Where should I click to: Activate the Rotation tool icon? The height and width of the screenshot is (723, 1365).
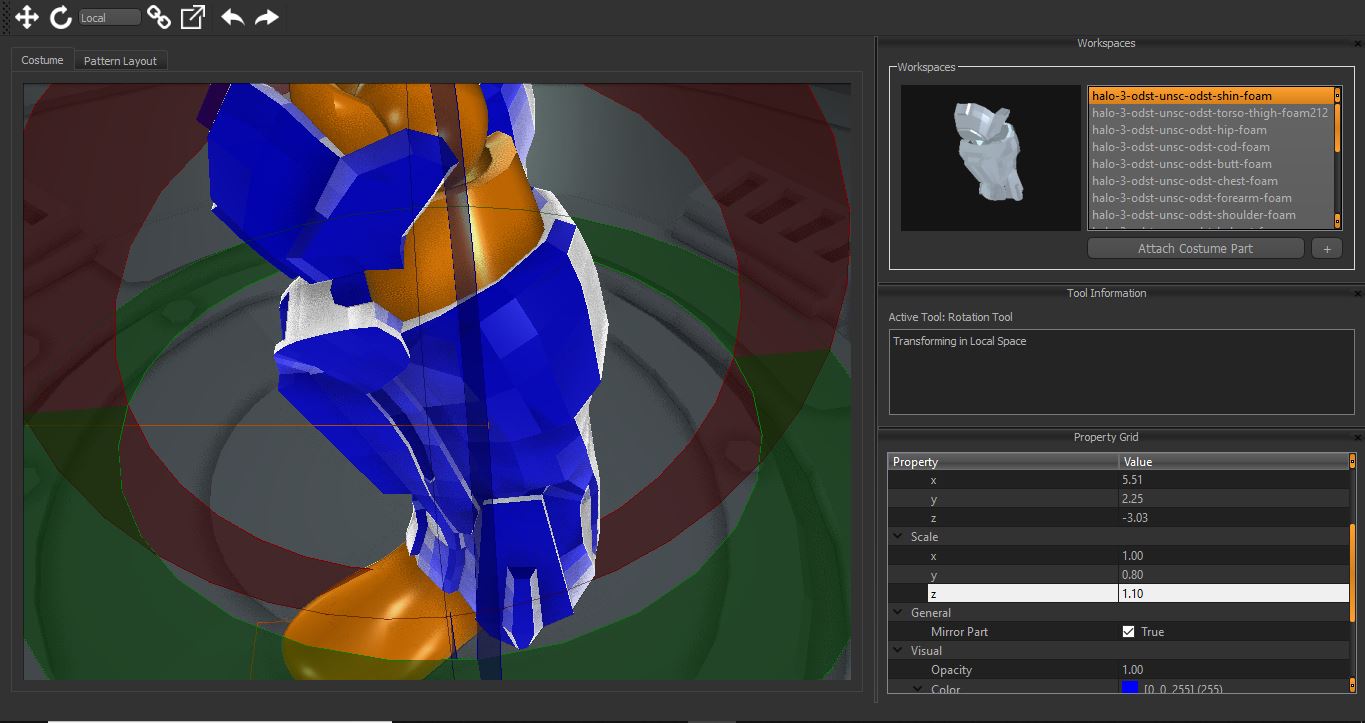[61, 17]
